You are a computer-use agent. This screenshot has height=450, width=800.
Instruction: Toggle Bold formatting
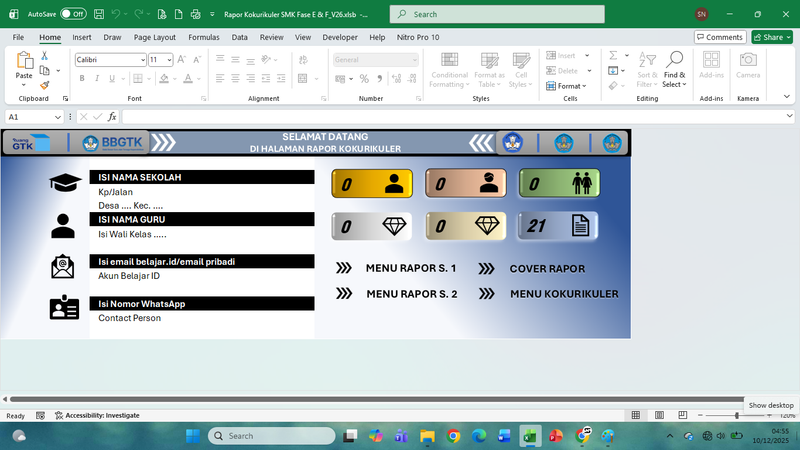point(82,79)
